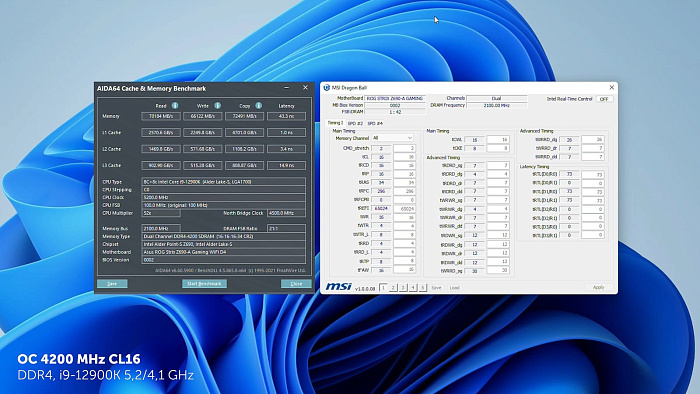Switch to the Timing I tab
The height and width of the screenshot is (394, 700).
click(335, 123)
